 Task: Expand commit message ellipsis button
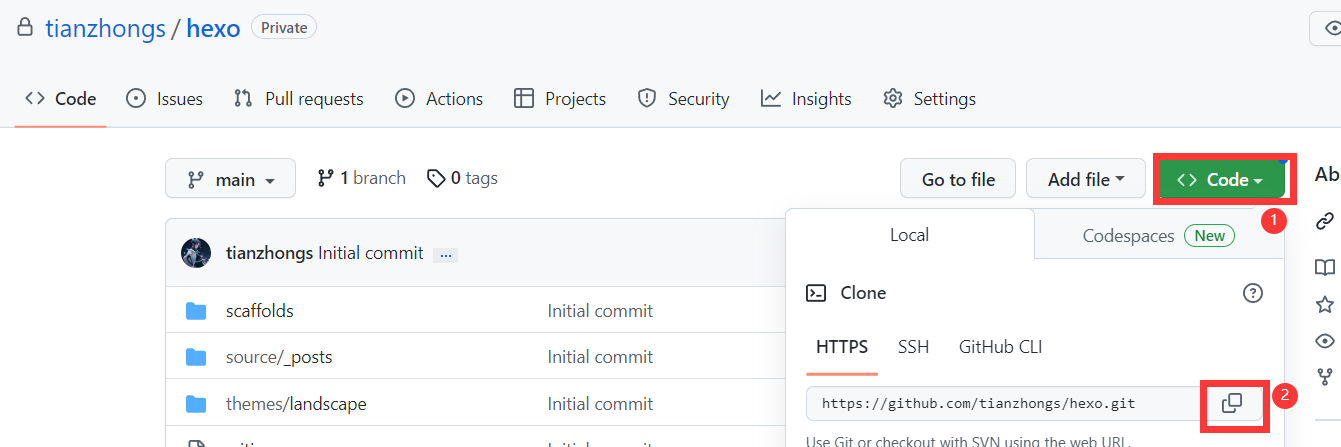(x=447, y=255)
